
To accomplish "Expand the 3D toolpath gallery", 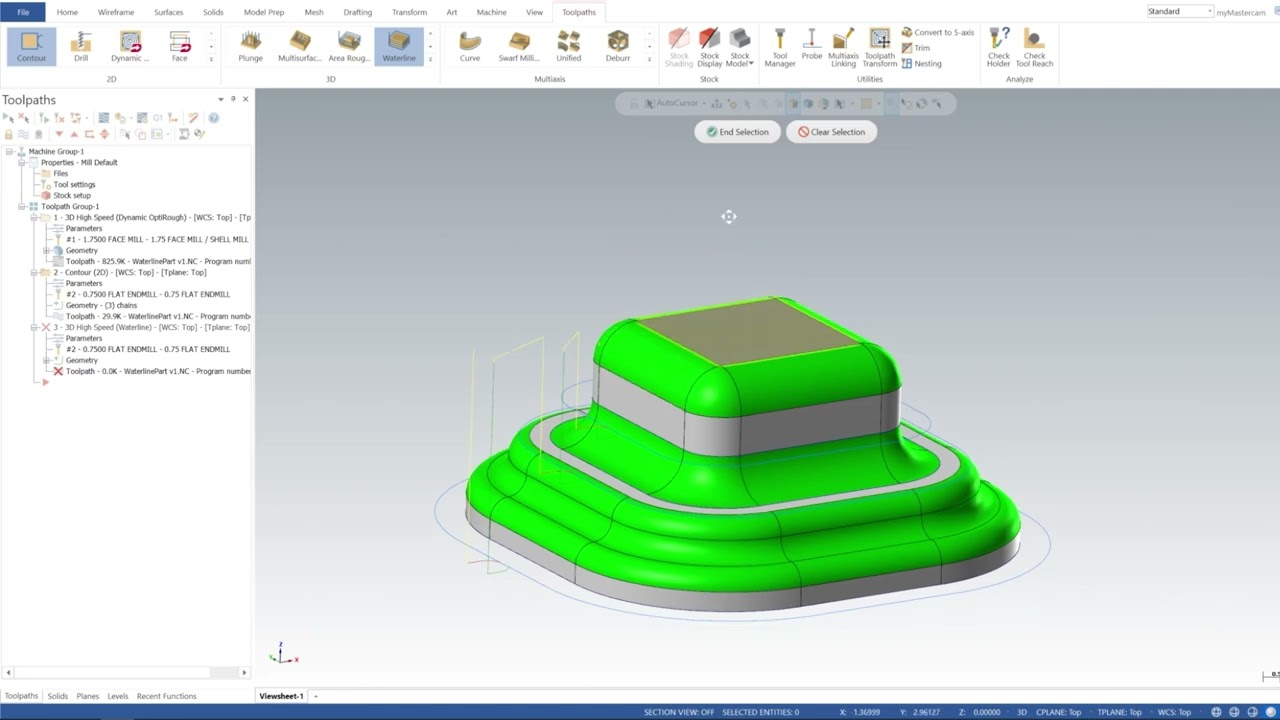I will coord(430,60).
